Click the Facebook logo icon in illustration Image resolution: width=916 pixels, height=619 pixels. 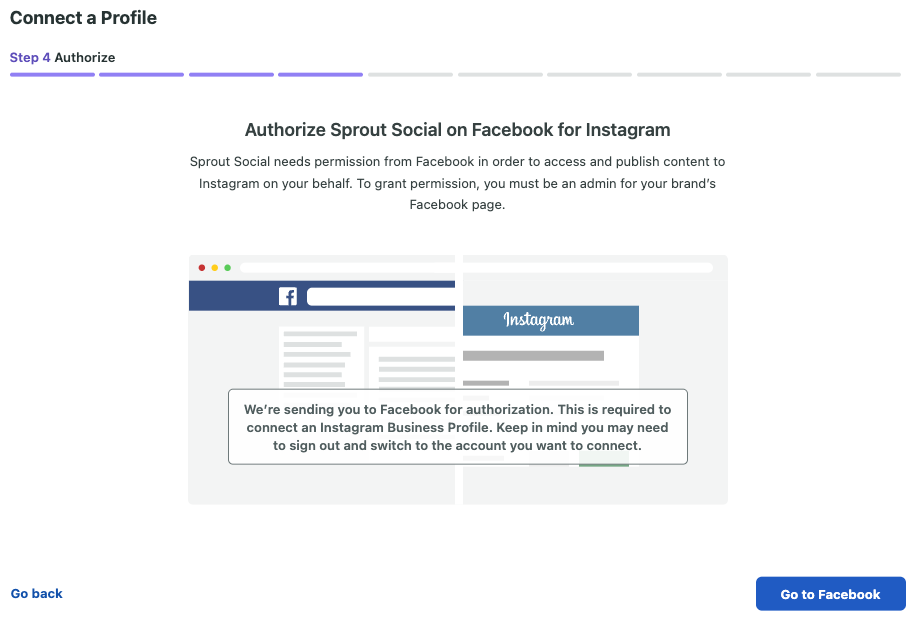click(x=287, y=296)
